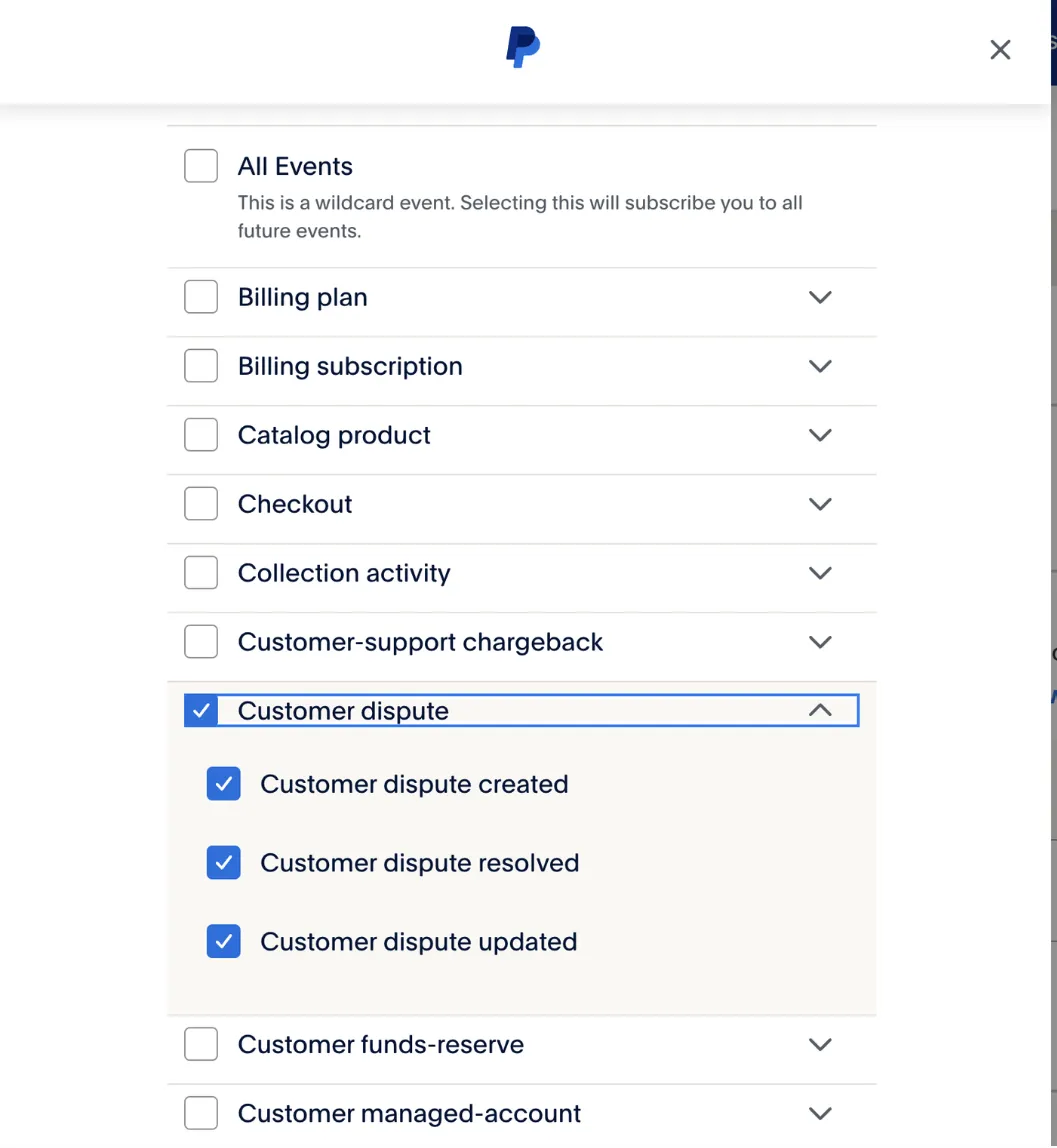Expand the Checkout events chevron

(820, 504)
